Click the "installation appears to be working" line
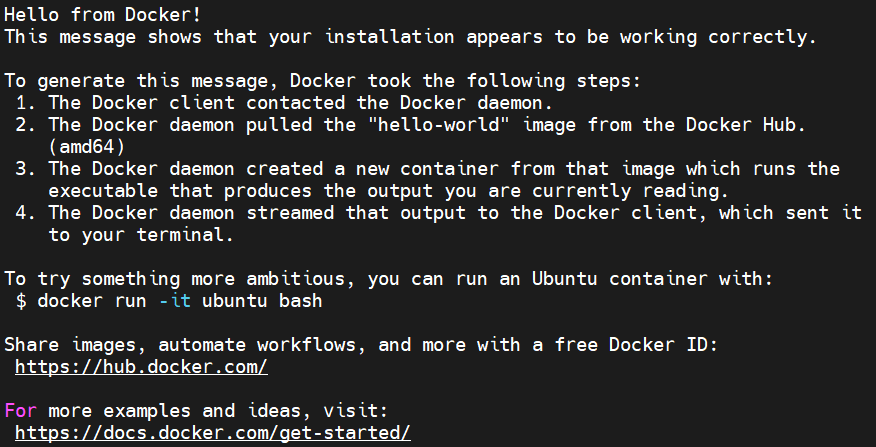 click(410, 38)
